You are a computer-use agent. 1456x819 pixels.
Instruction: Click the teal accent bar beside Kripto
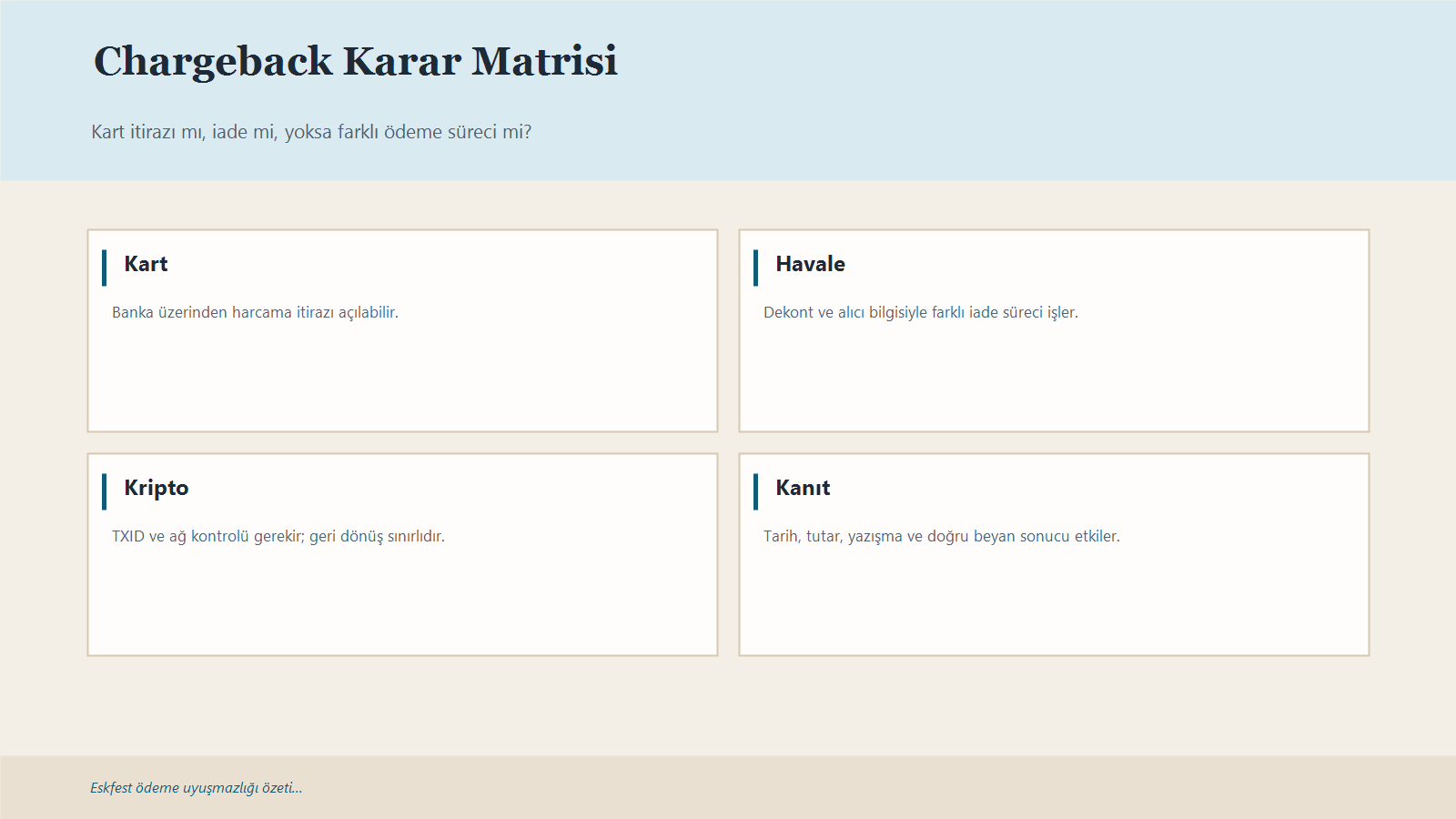point(105,488)
